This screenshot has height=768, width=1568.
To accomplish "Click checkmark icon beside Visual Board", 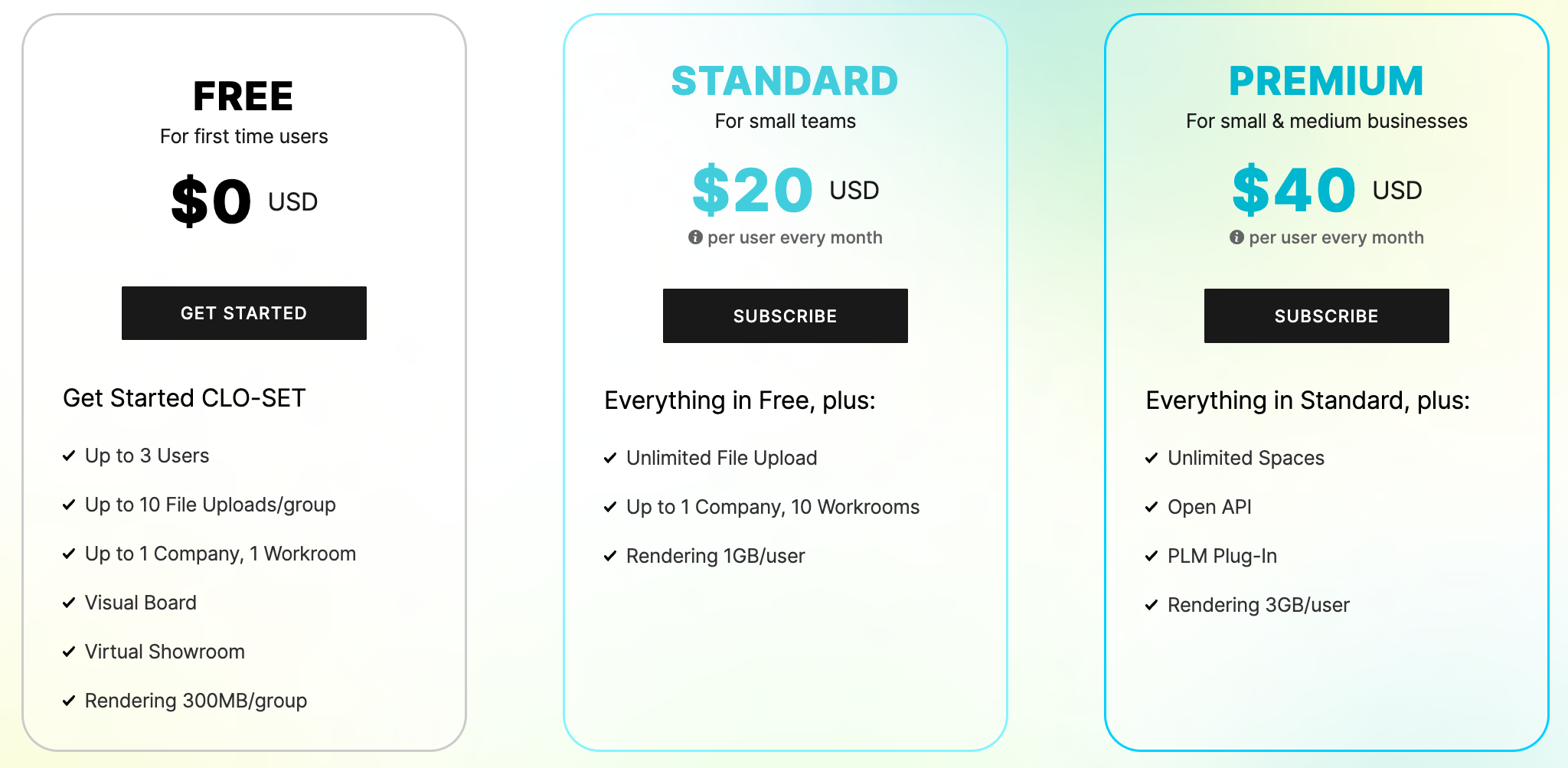I will point(69,603).
